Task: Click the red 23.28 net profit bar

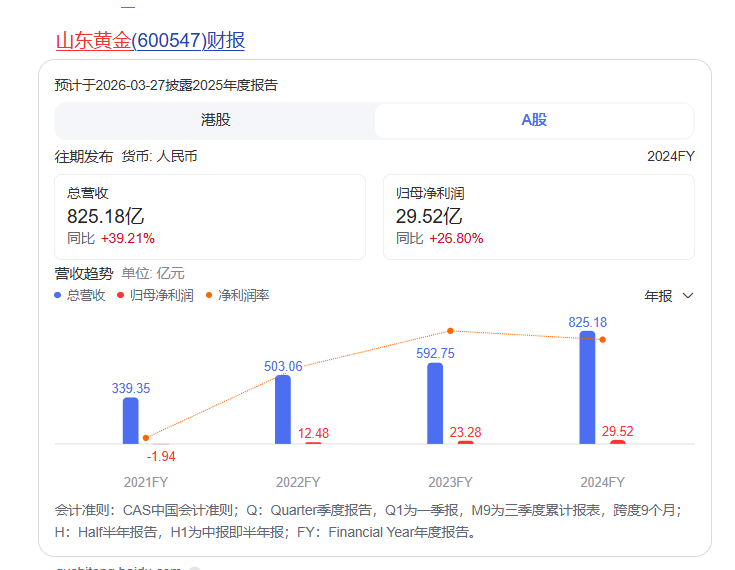Action: pyautogui.click(x=465, y=442)
